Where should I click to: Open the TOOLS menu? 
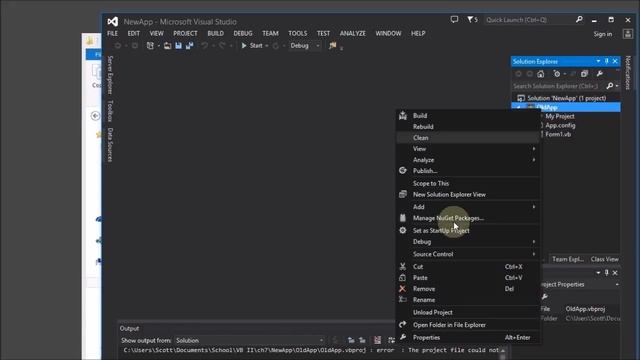pyautogui.click(x=298, y=33)
